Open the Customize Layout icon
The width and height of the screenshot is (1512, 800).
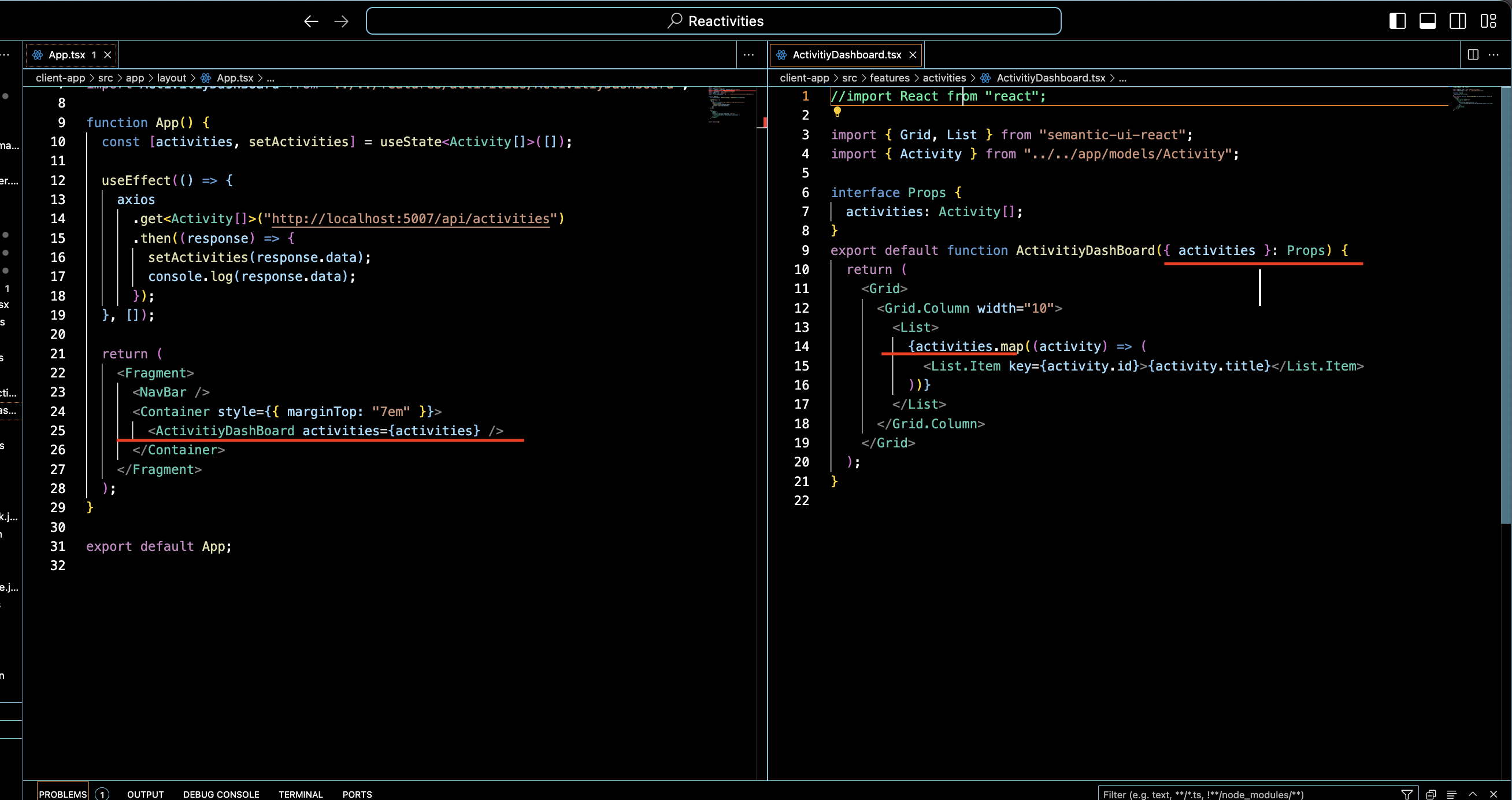coord(1488,21)
